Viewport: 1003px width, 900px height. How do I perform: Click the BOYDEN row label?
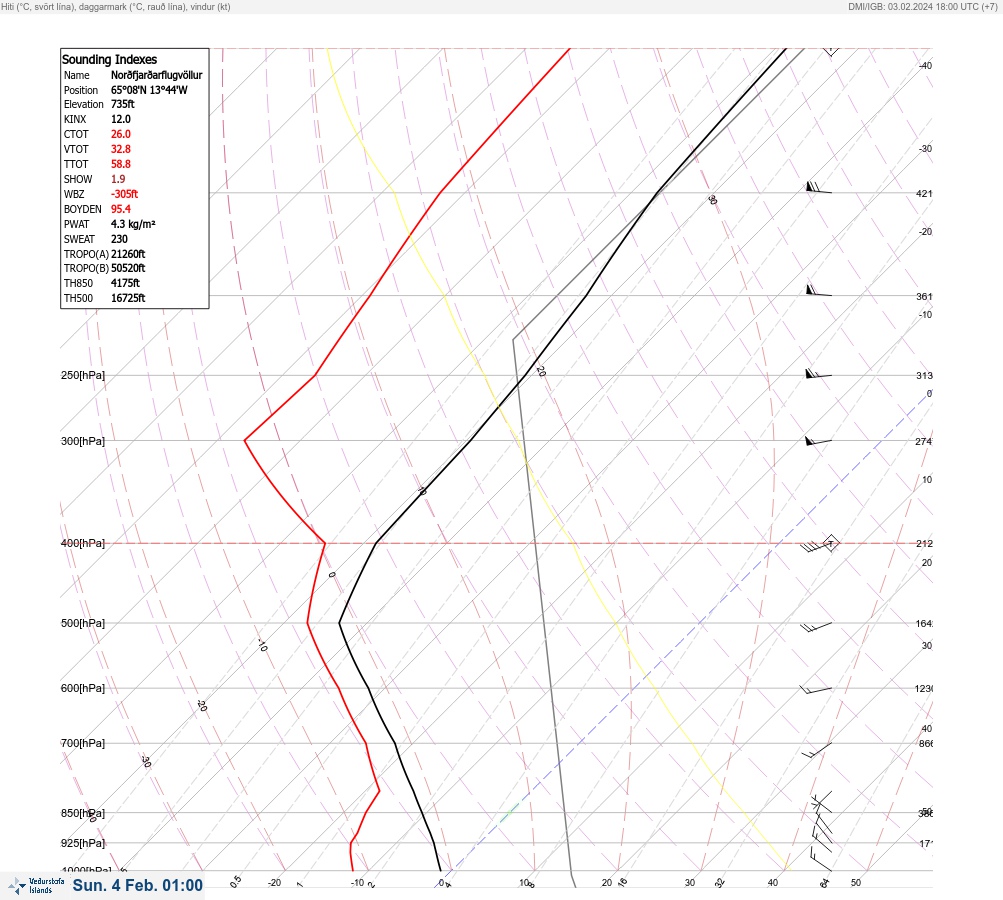83,209
